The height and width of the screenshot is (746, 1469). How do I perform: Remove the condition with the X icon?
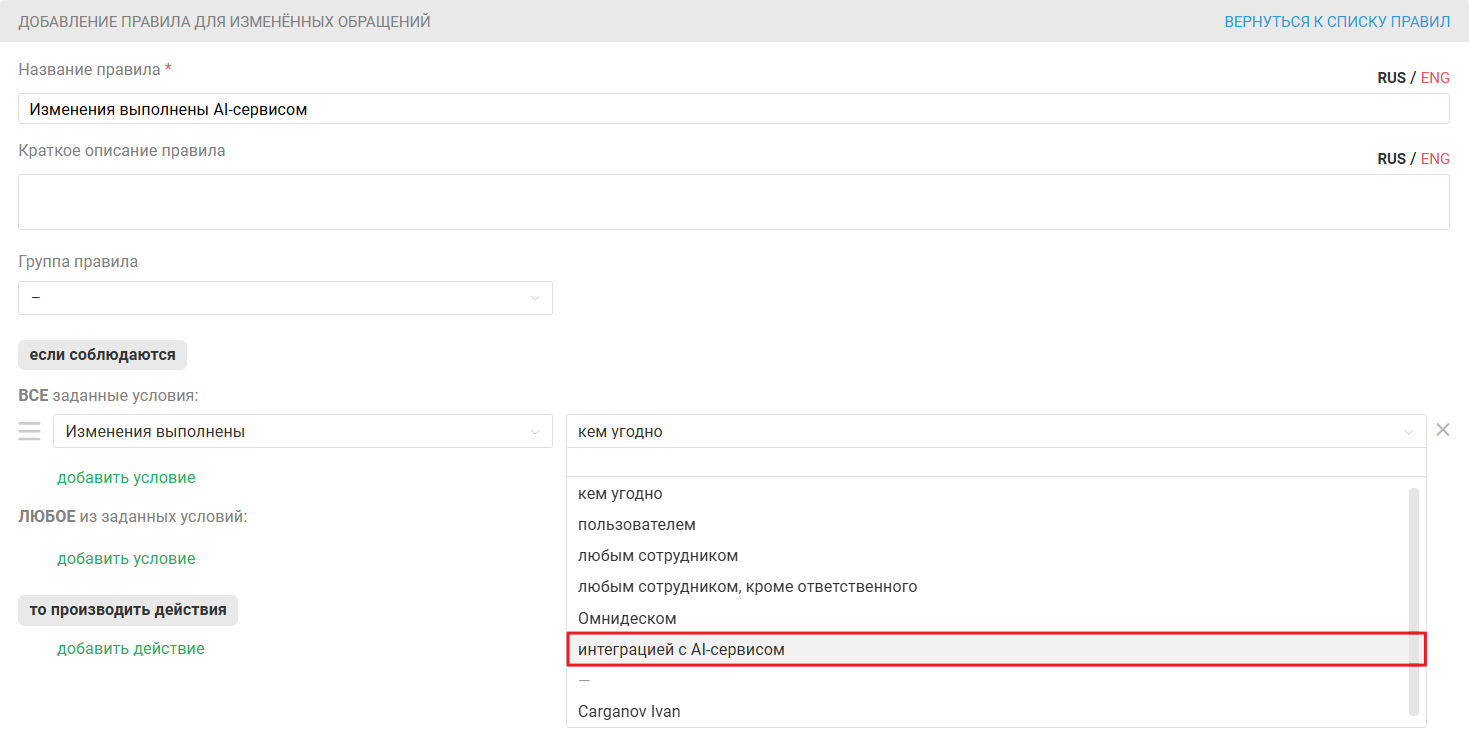1442,430
